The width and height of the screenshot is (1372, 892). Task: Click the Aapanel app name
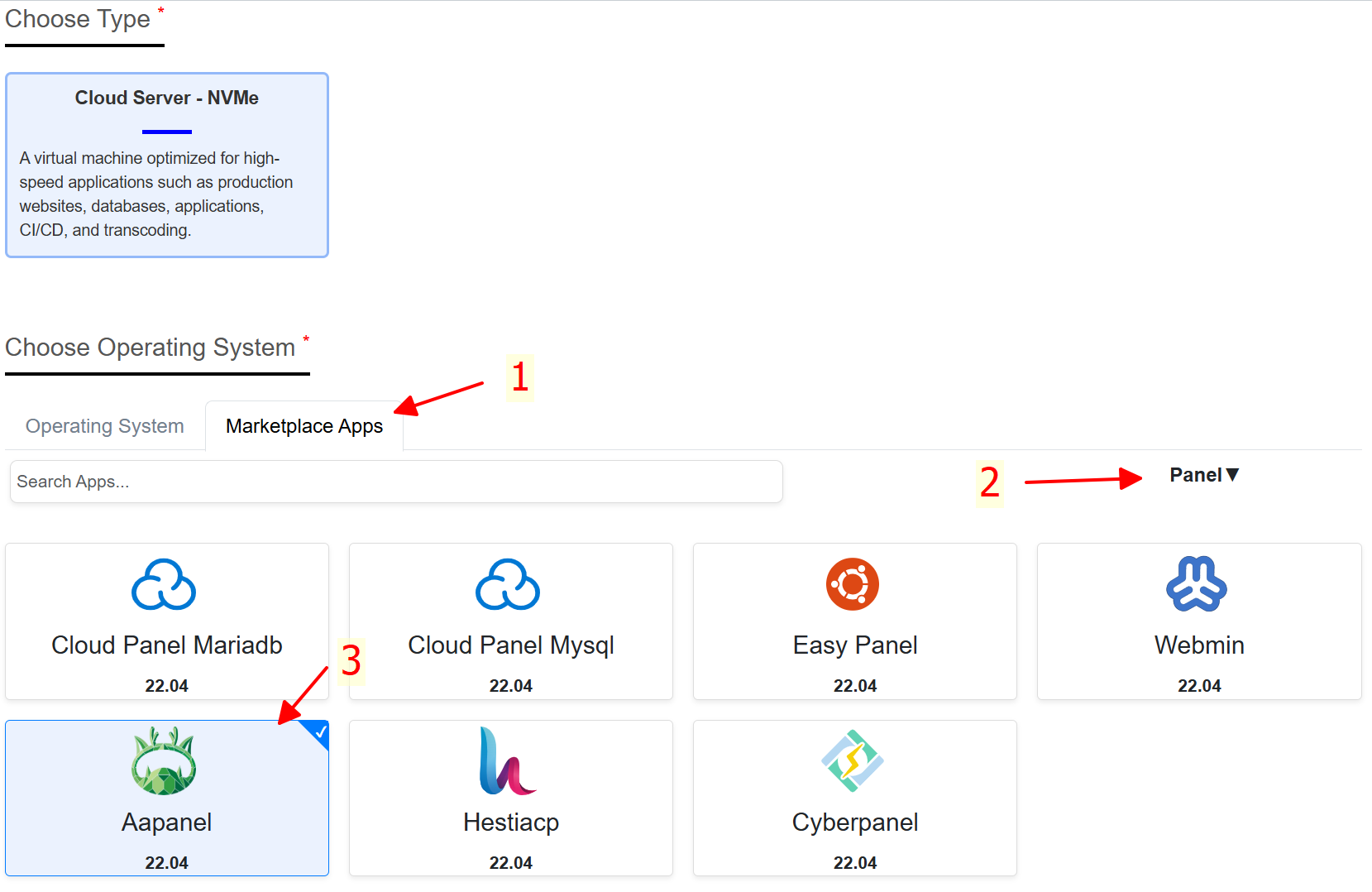pos(167,822)
